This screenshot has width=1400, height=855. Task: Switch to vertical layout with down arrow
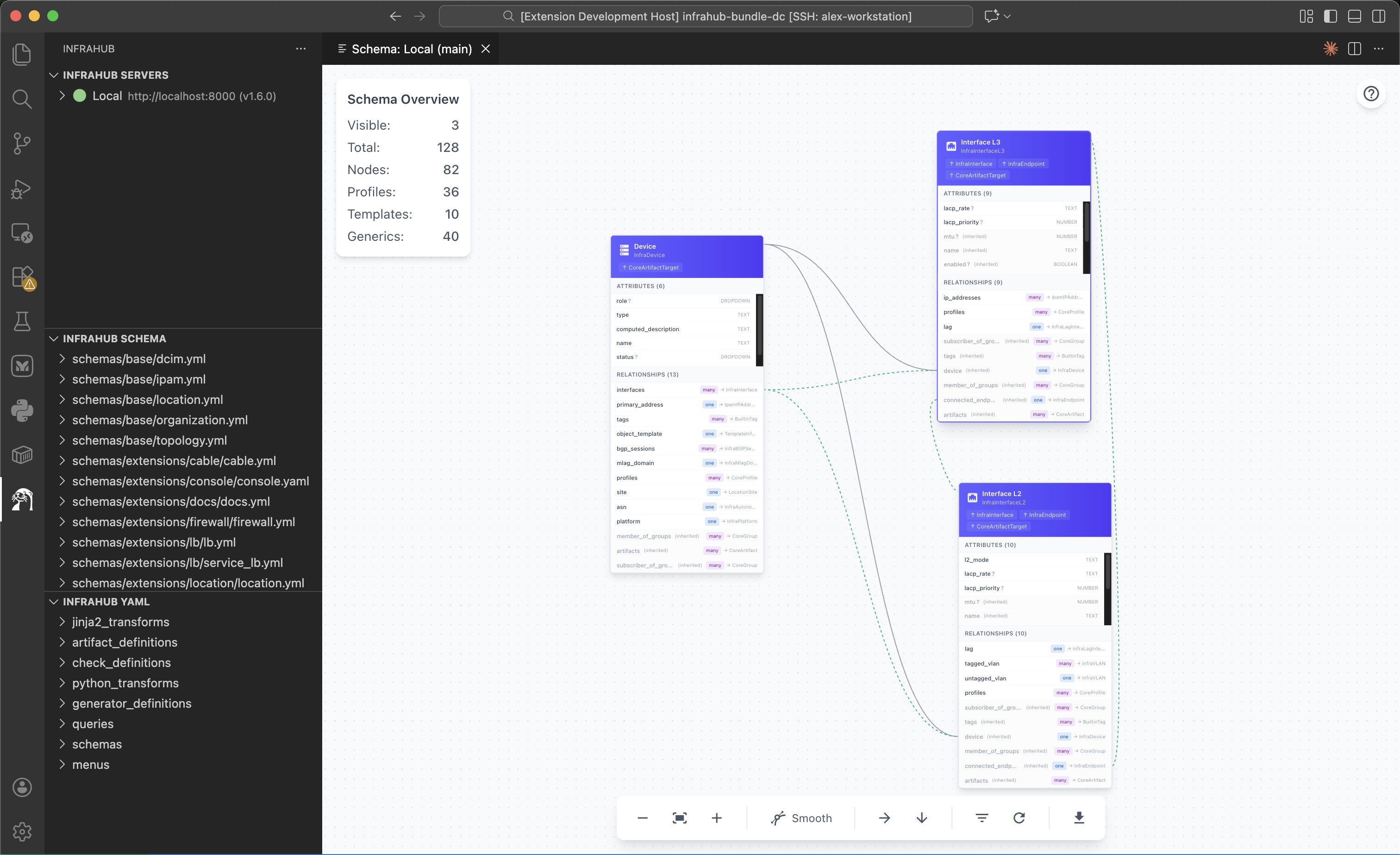click(922, 818)
